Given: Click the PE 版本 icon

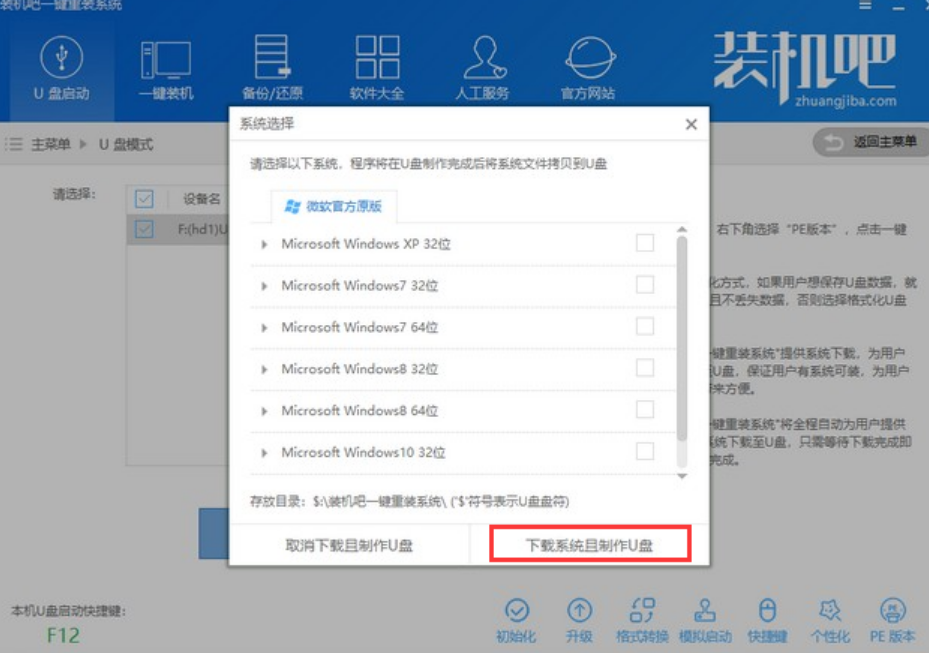Looking at the screenshot, I should [893, 610].
